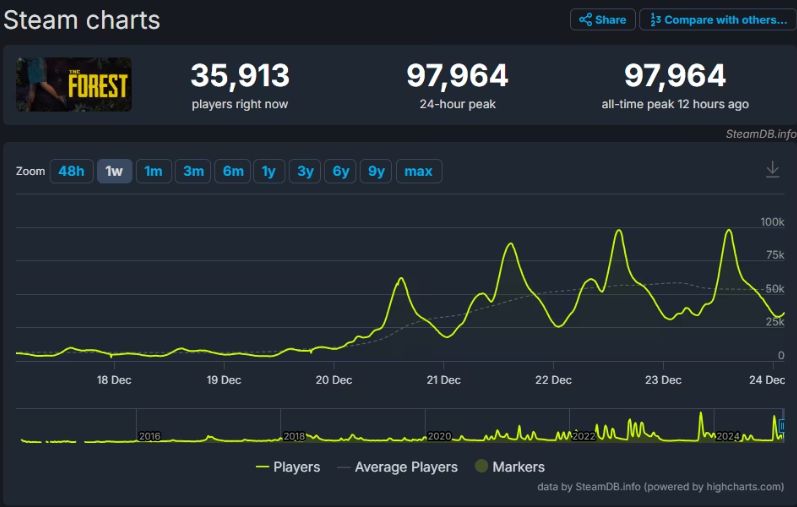This screenshot has height=507, width=797.
Task: Click The Forest game thumbnail
Action: pyautogui.click(x=74, y=84)
